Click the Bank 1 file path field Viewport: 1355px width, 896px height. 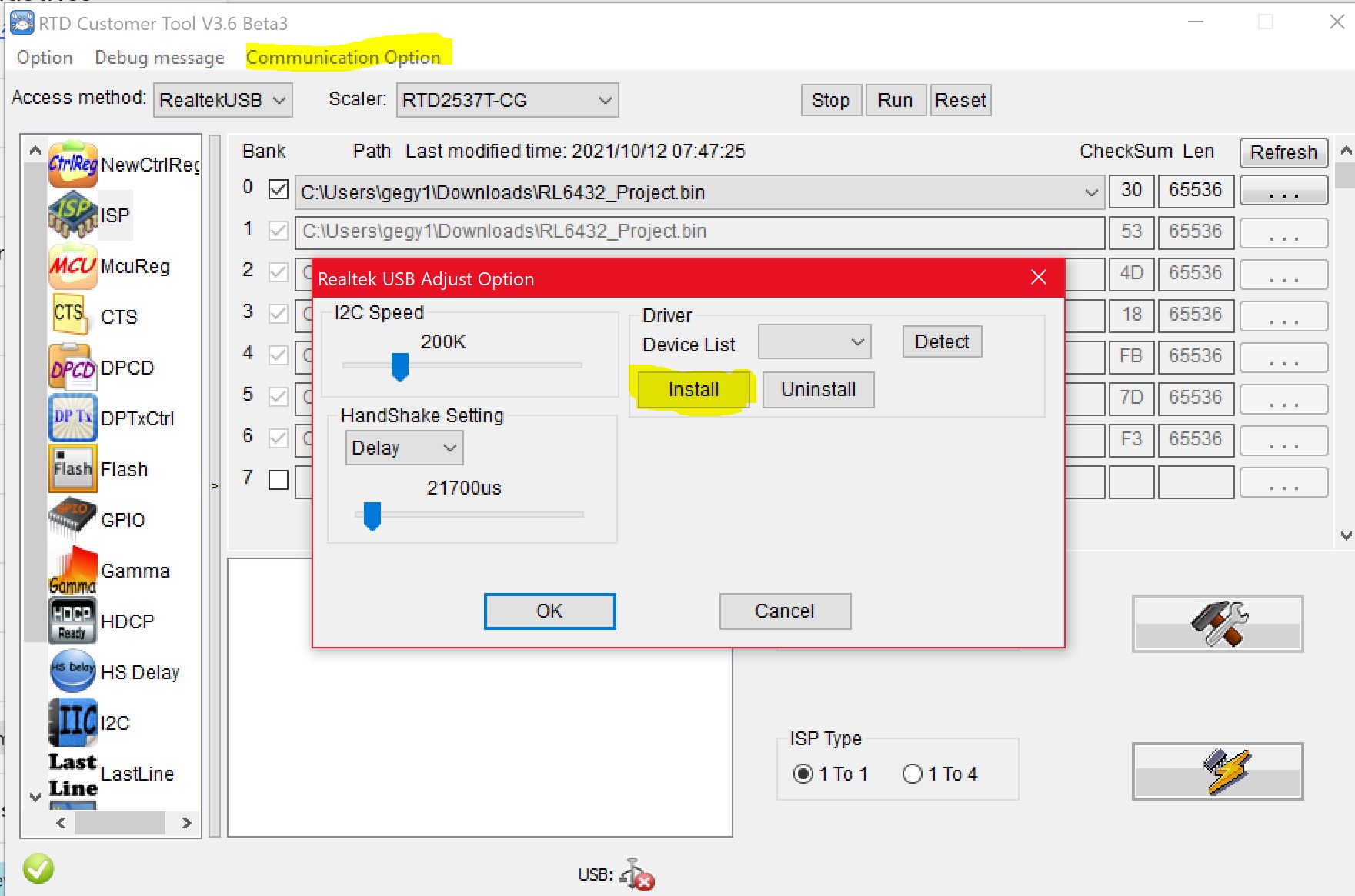[699, 231]
